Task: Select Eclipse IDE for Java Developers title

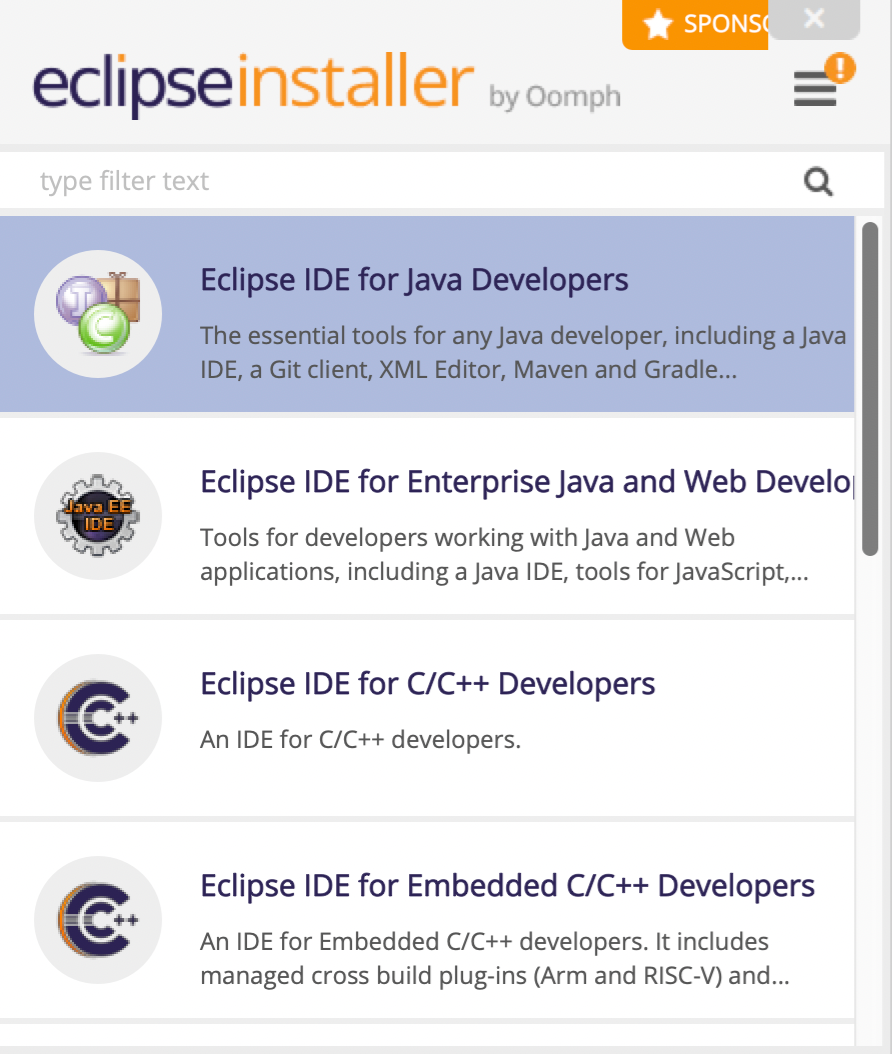Action: [x=414, y=280]
